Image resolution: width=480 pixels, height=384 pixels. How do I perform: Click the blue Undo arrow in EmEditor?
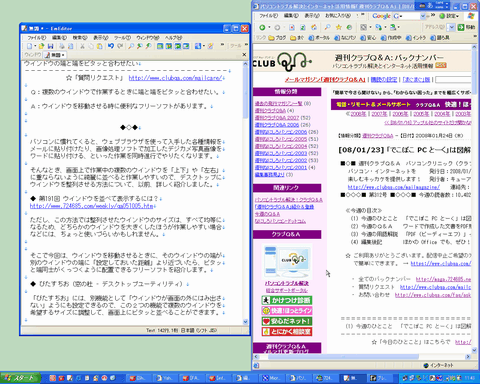(x=111, y=46)
